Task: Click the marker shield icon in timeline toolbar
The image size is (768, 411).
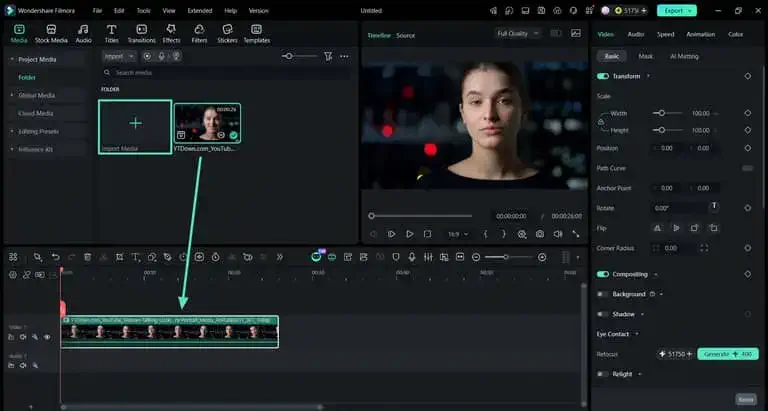Action: [396, 257]
